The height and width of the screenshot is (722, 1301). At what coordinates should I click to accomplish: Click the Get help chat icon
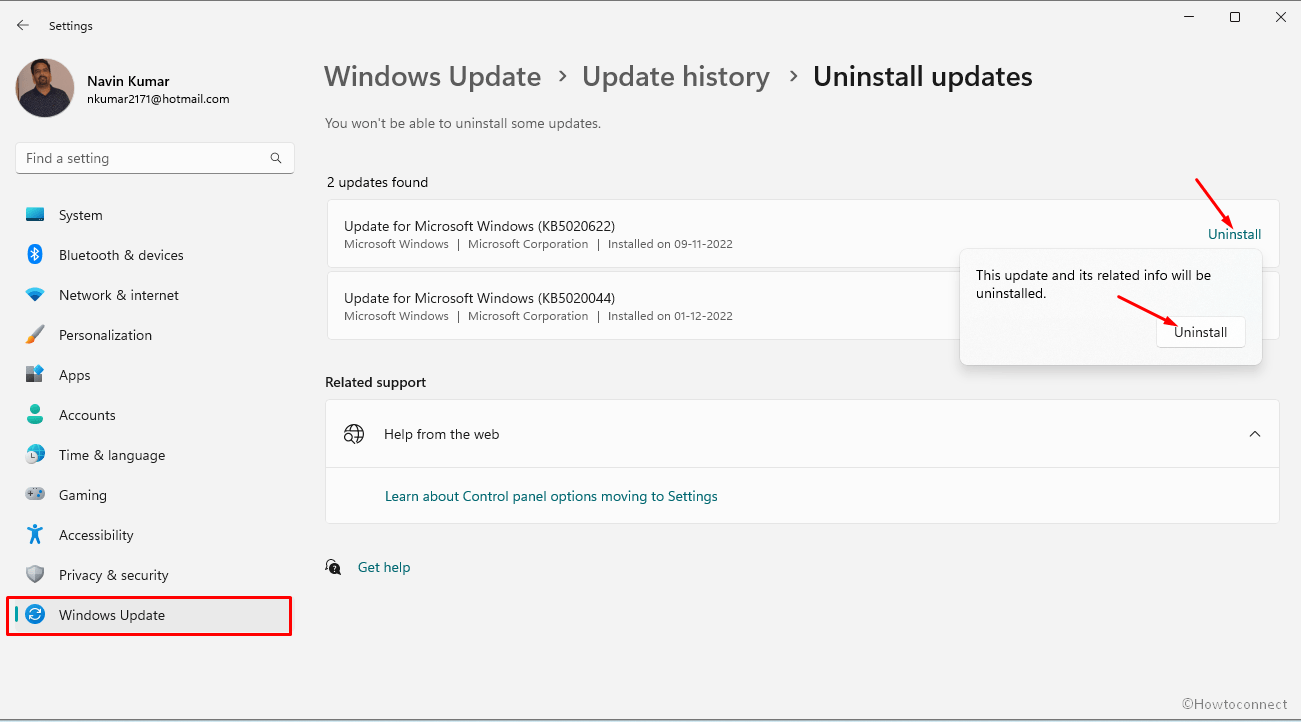point(334,567)
